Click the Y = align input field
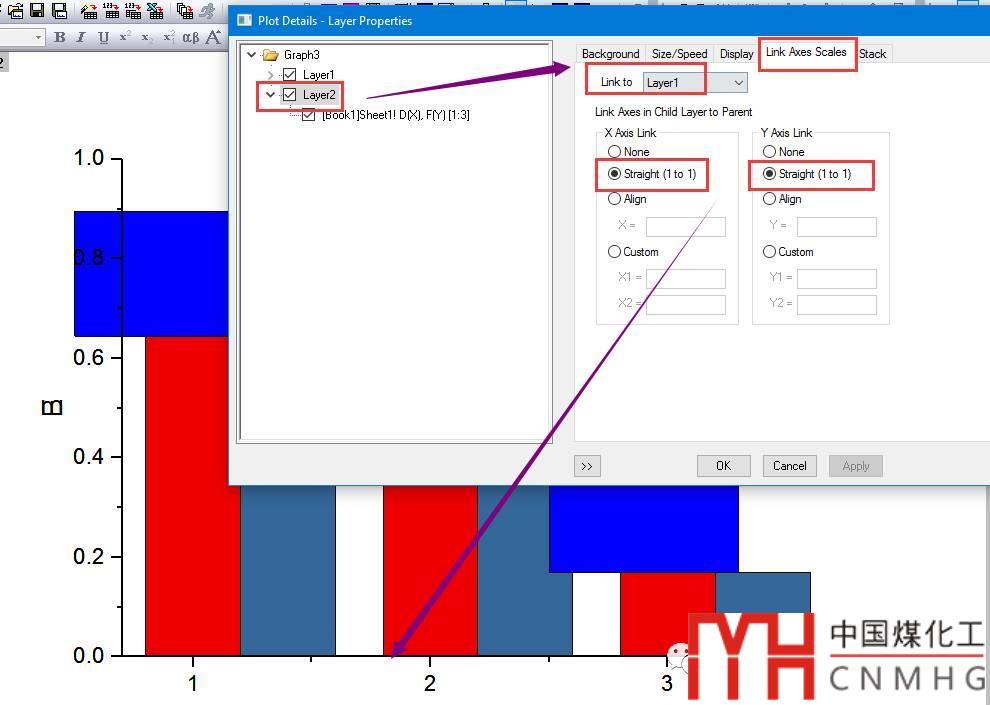Screen dimensions: 990x705 (x=837, y=227)
